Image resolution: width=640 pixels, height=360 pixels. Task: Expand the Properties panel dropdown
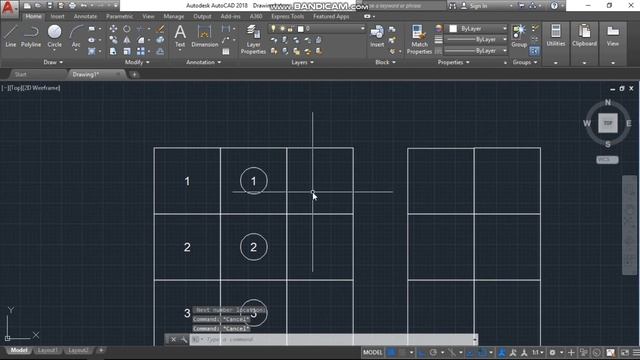coord(453,62)
